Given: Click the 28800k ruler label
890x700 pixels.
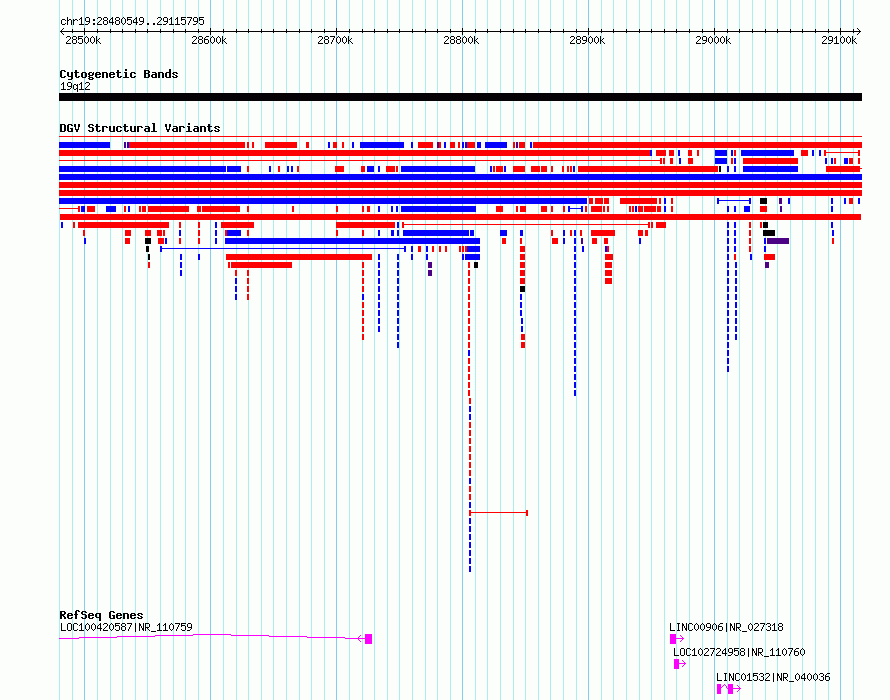Looking at the screenshot, I should tap(461, 40).
